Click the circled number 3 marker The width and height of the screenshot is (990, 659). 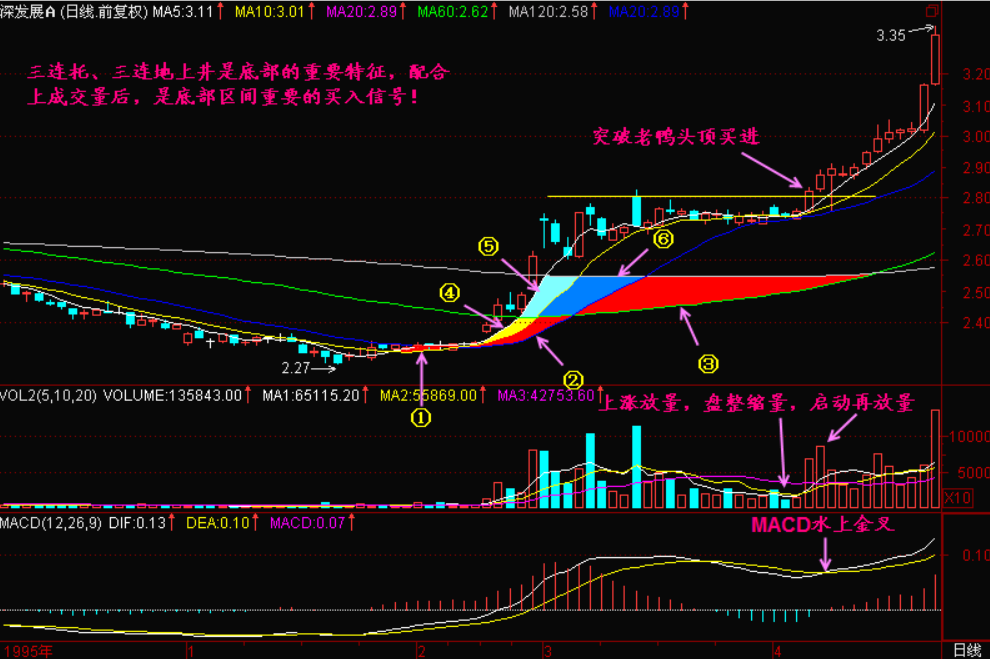(707, 359)
